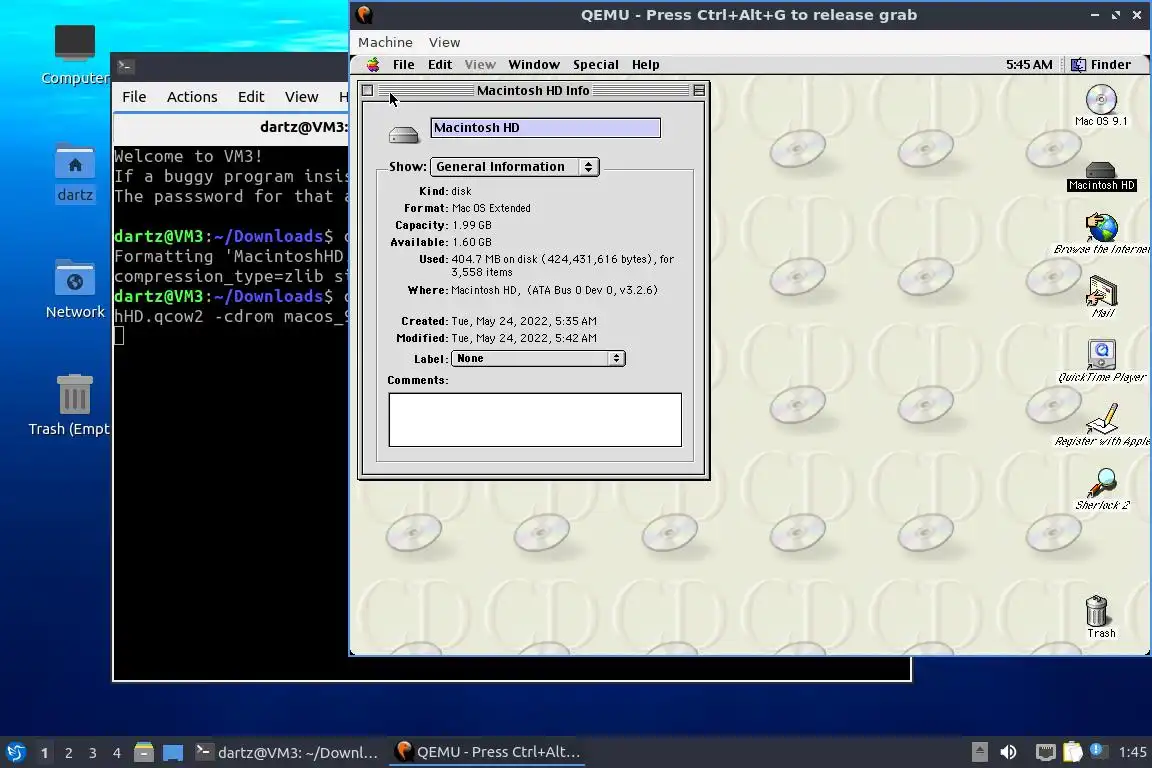Select the Browse the Internet icon
1152x768 pixels.
point(1101,228)
